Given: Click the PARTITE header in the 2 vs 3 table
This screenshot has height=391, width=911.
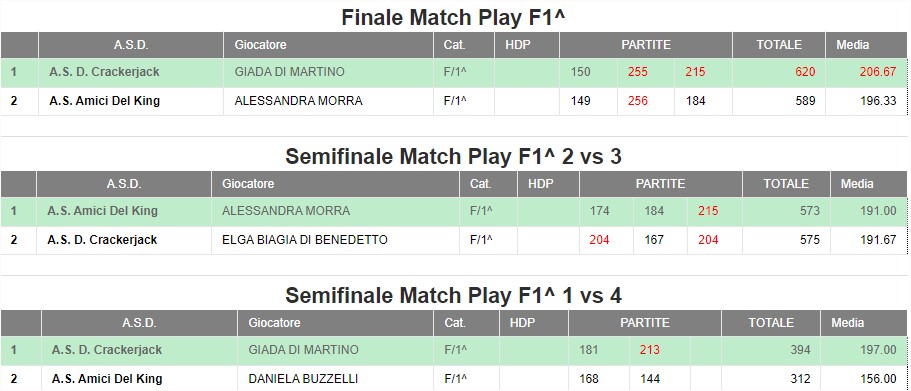Looking at the screenshot, I should tap(661, 184).
